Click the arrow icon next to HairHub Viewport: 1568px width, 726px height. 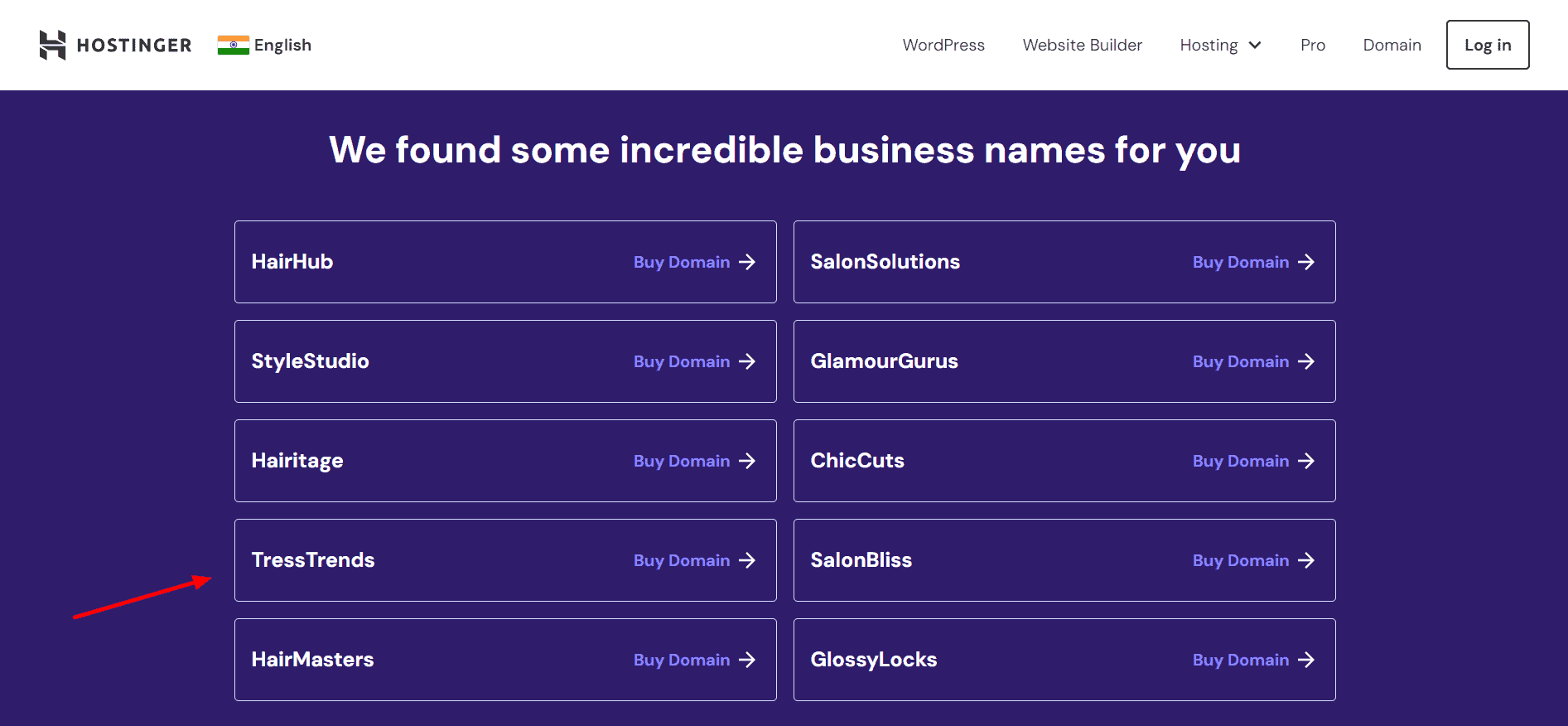coord(747,262)
